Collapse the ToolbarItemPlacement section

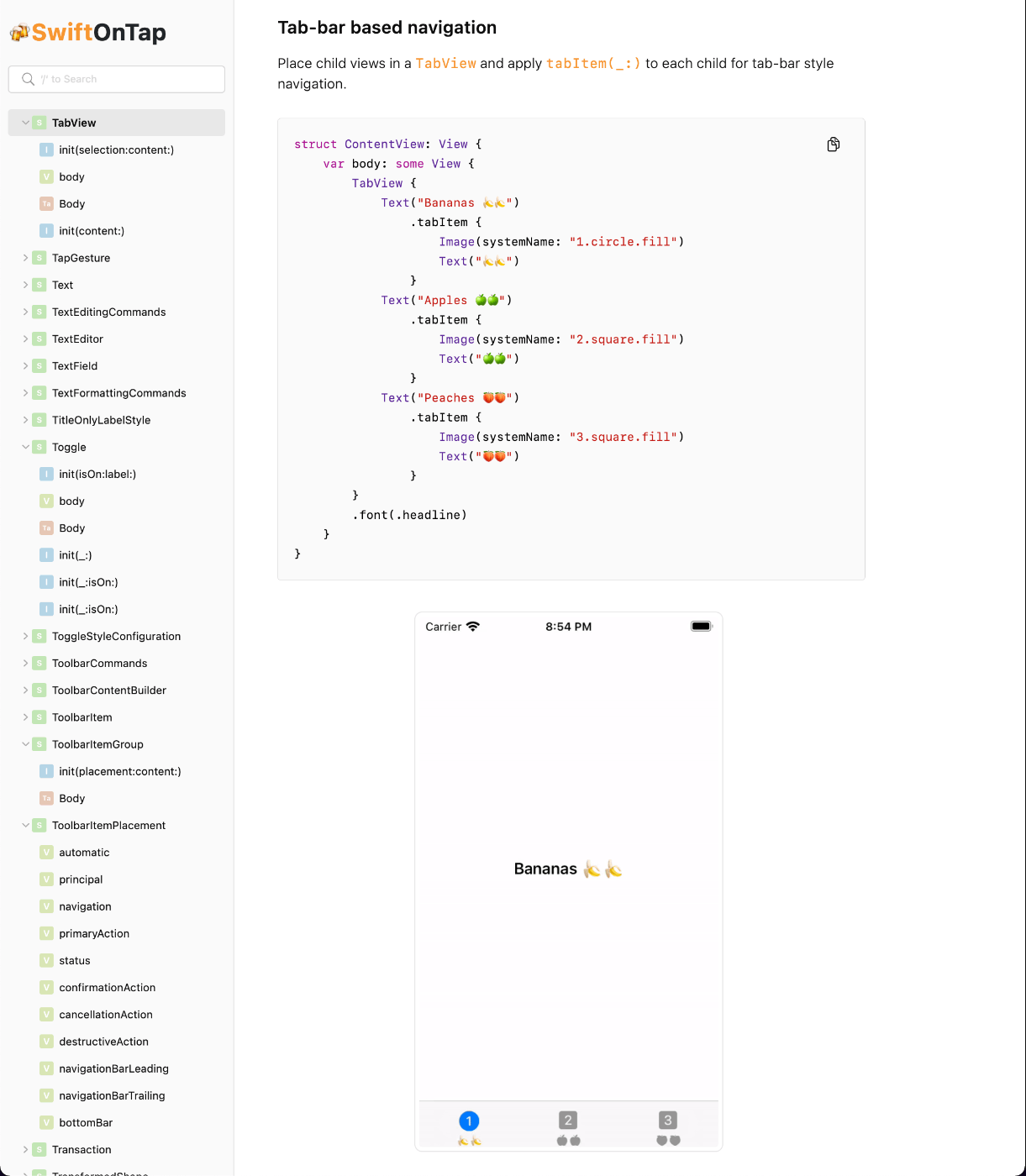click(24, 825)
